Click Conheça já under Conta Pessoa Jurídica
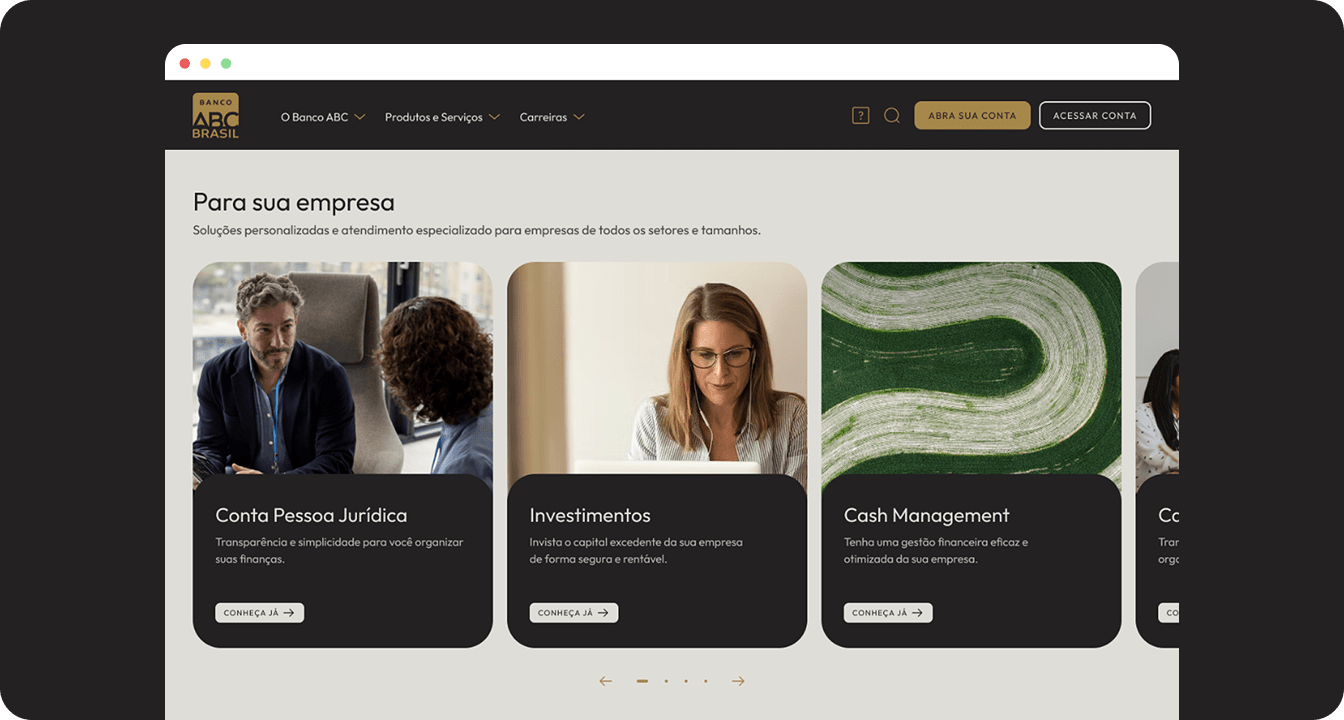The height and width of the screenshot is (720, 1344). pyautogui.click(x=259, y=613)
